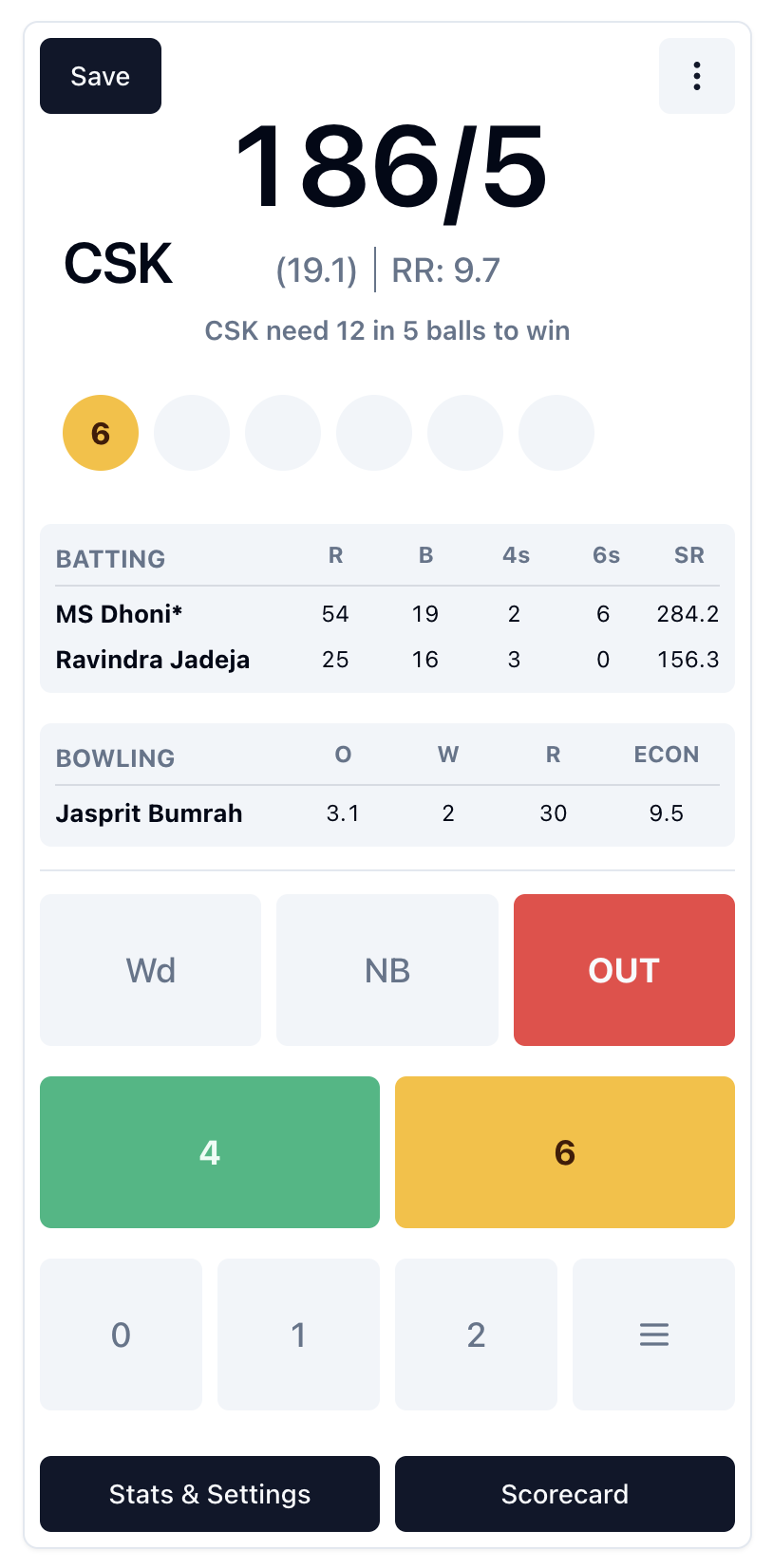Score a boundary four with green button

(210, 1152)
